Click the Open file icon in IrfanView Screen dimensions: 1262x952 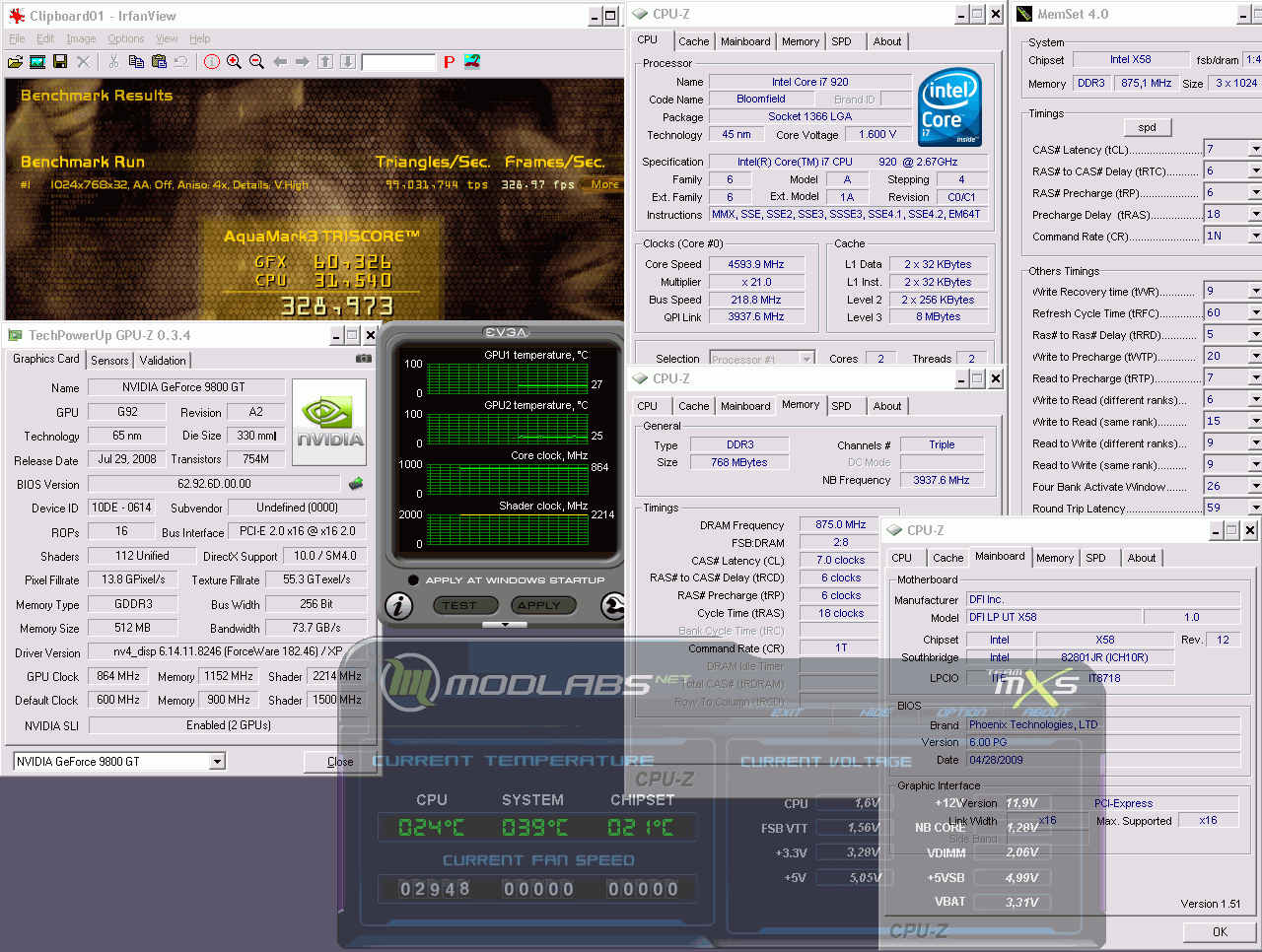click(x=15, y=62)
